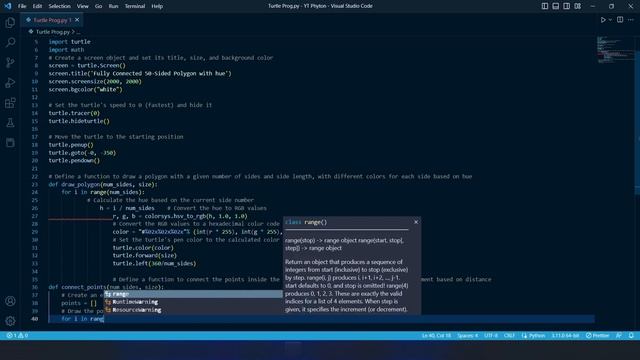Click the 'turtle.left(360/num_sides)' line
This screenshot has height=360, width=640.
[x=154, y=264]
